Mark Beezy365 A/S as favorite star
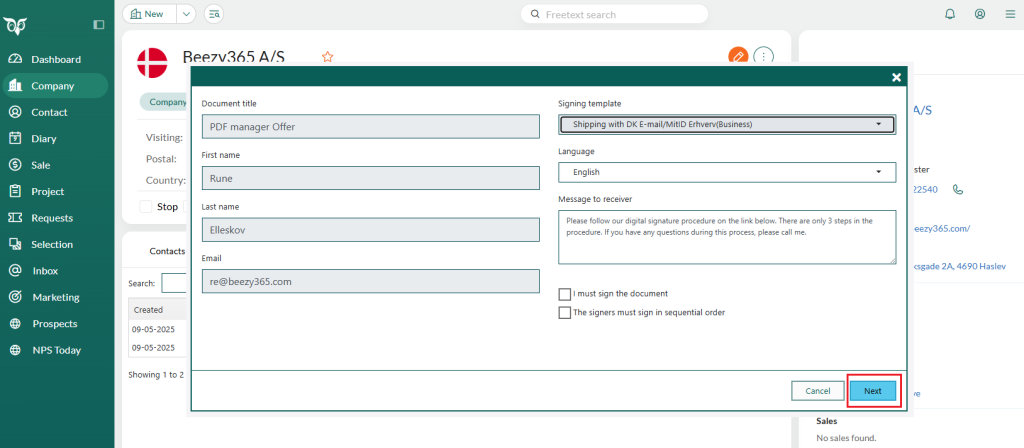 point(328,57)
